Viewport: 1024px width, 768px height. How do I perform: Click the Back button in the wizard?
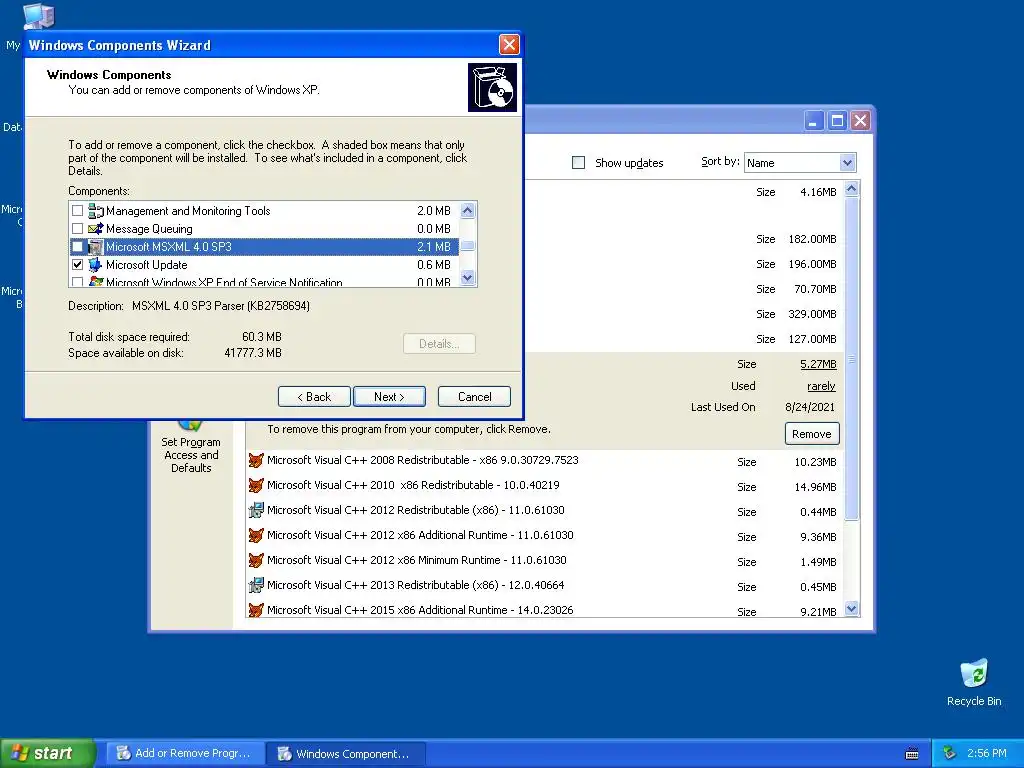(314, 396)
